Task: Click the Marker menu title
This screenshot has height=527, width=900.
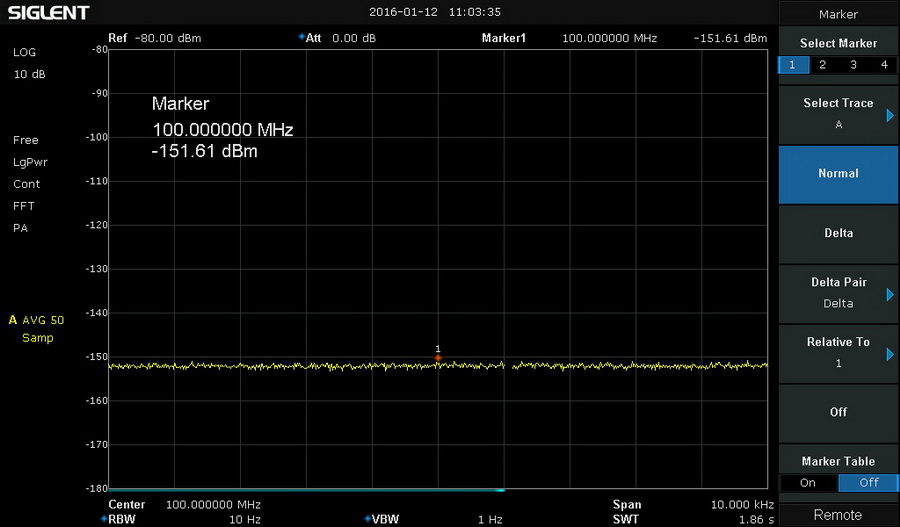Action: [x=838, y=14]
